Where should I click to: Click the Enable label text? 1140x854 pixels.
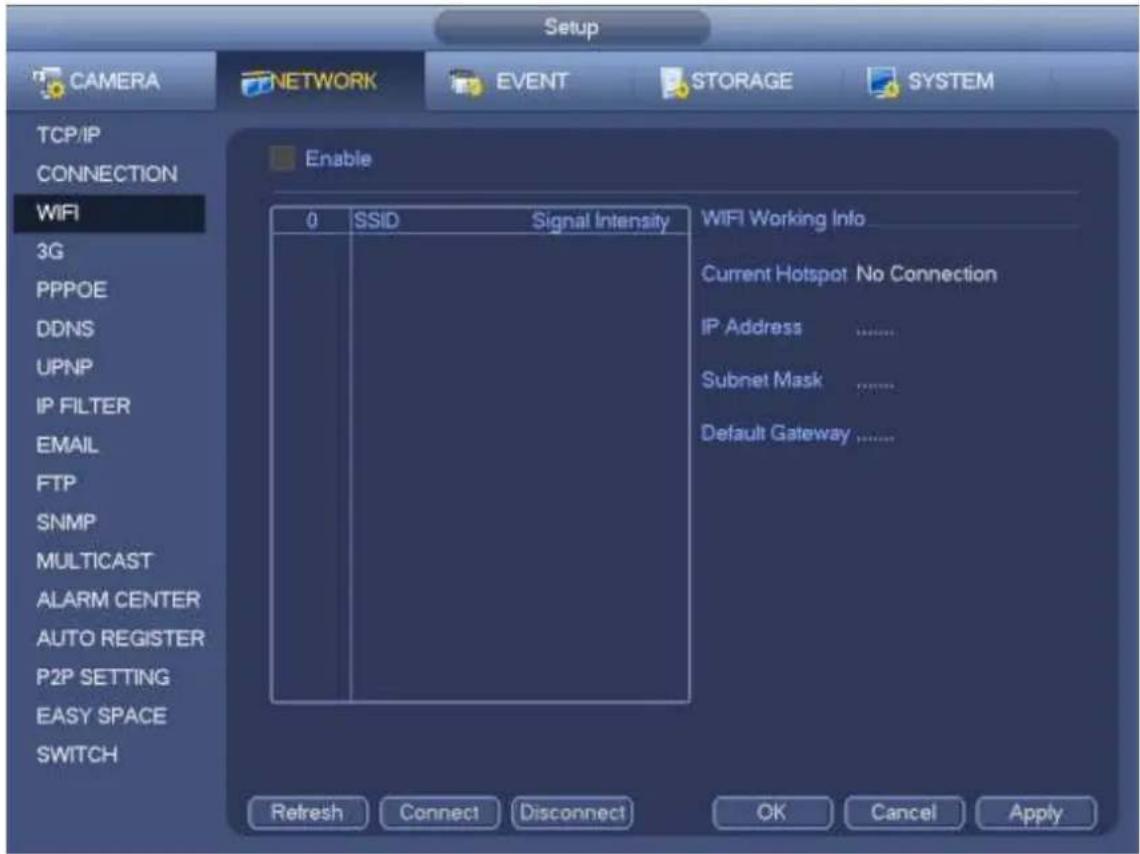point(338,158)
